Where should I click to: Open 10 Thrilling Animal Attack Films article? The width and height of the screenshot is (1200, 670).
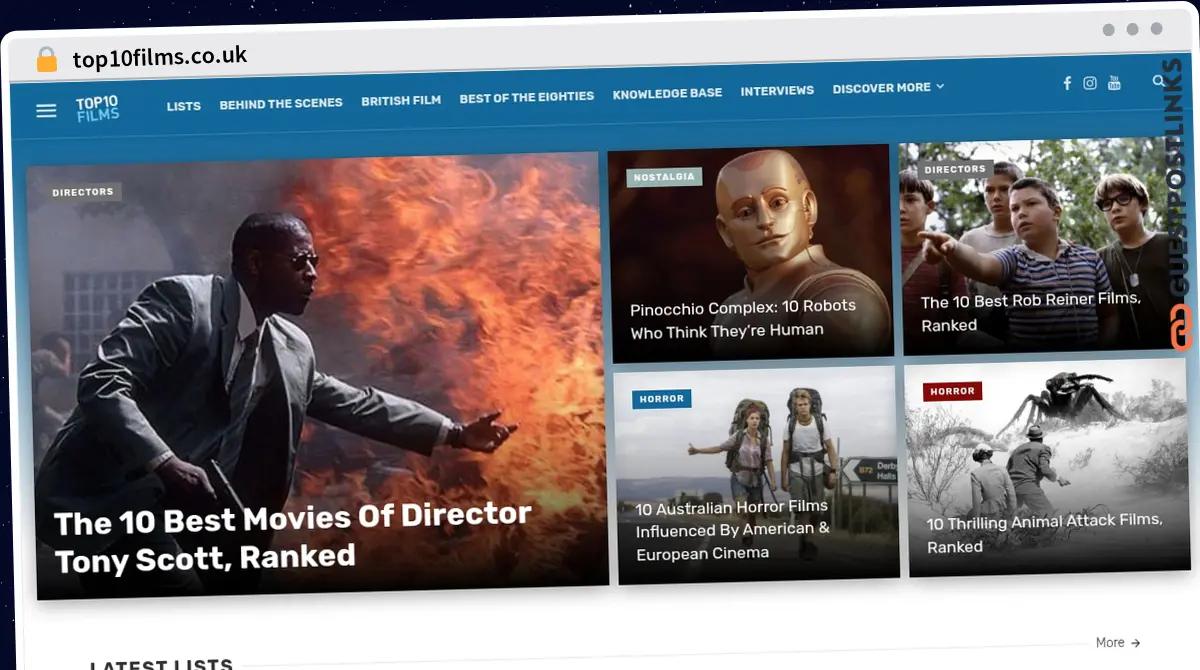(x=1044, y=533)
